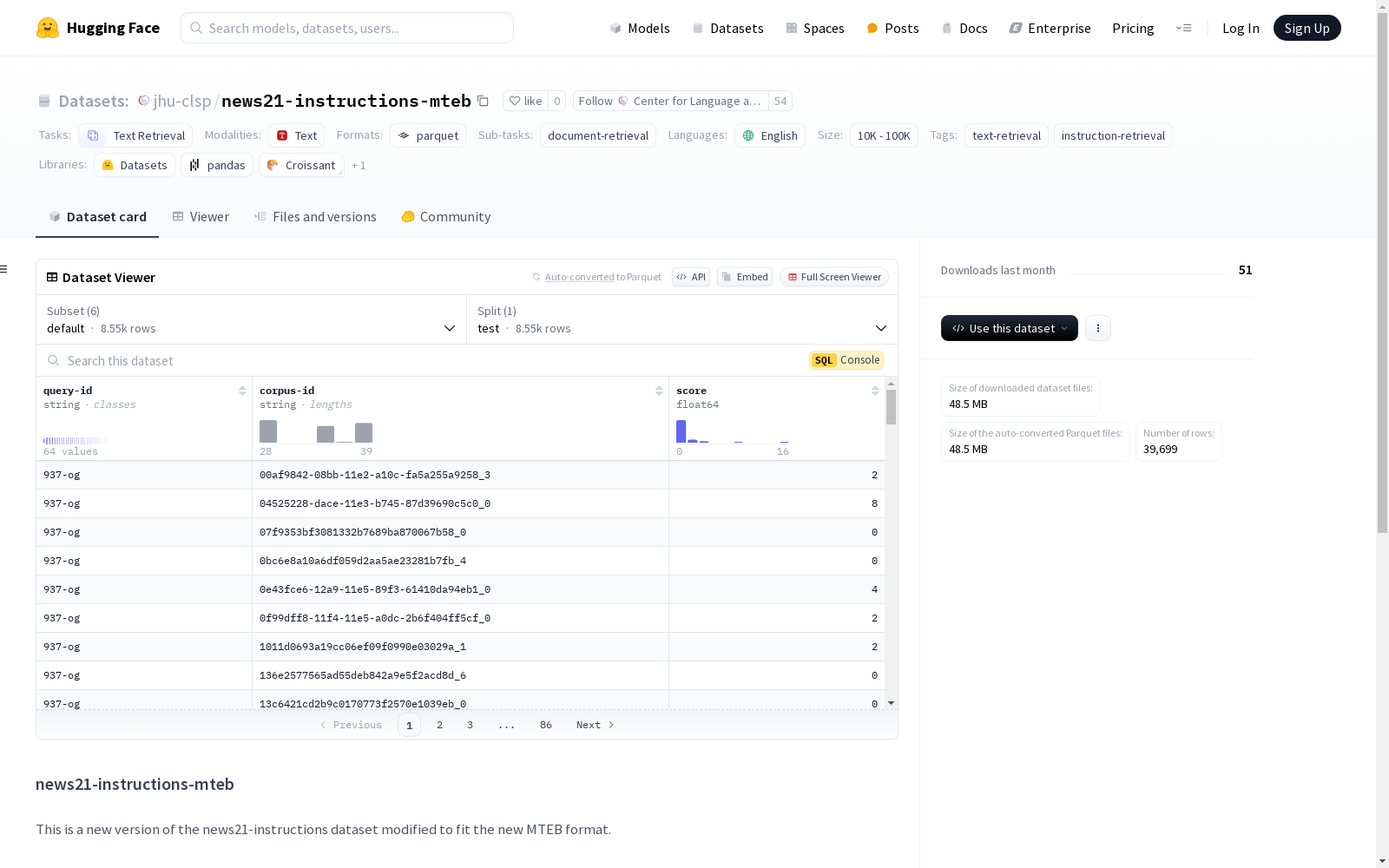This screenshot has height=868, width=1389.
Task: Copy the dataset name with the copy icon
Action: point(484,101)
